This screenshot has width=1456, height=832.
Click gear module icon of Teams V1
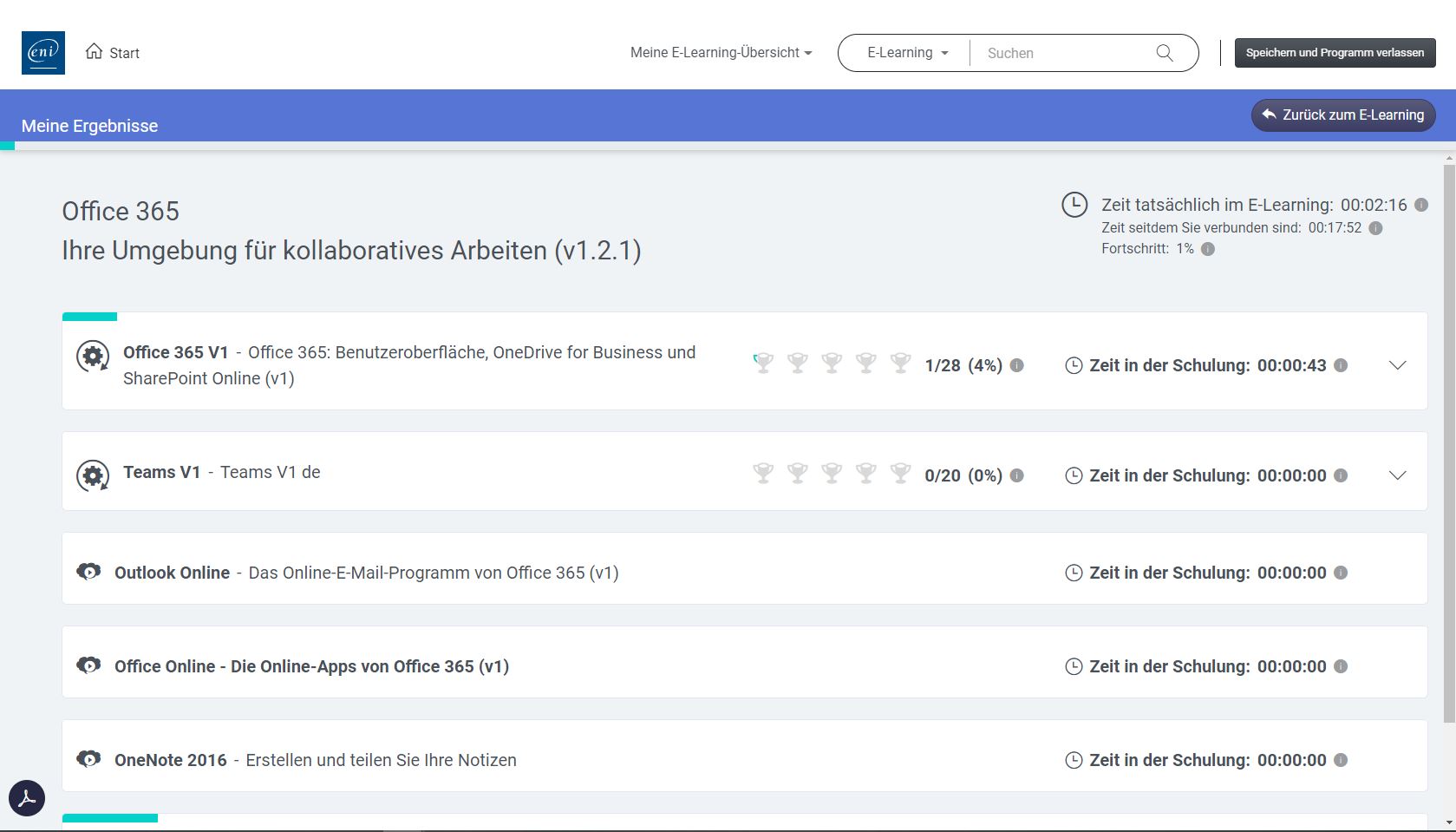point(93,475)
